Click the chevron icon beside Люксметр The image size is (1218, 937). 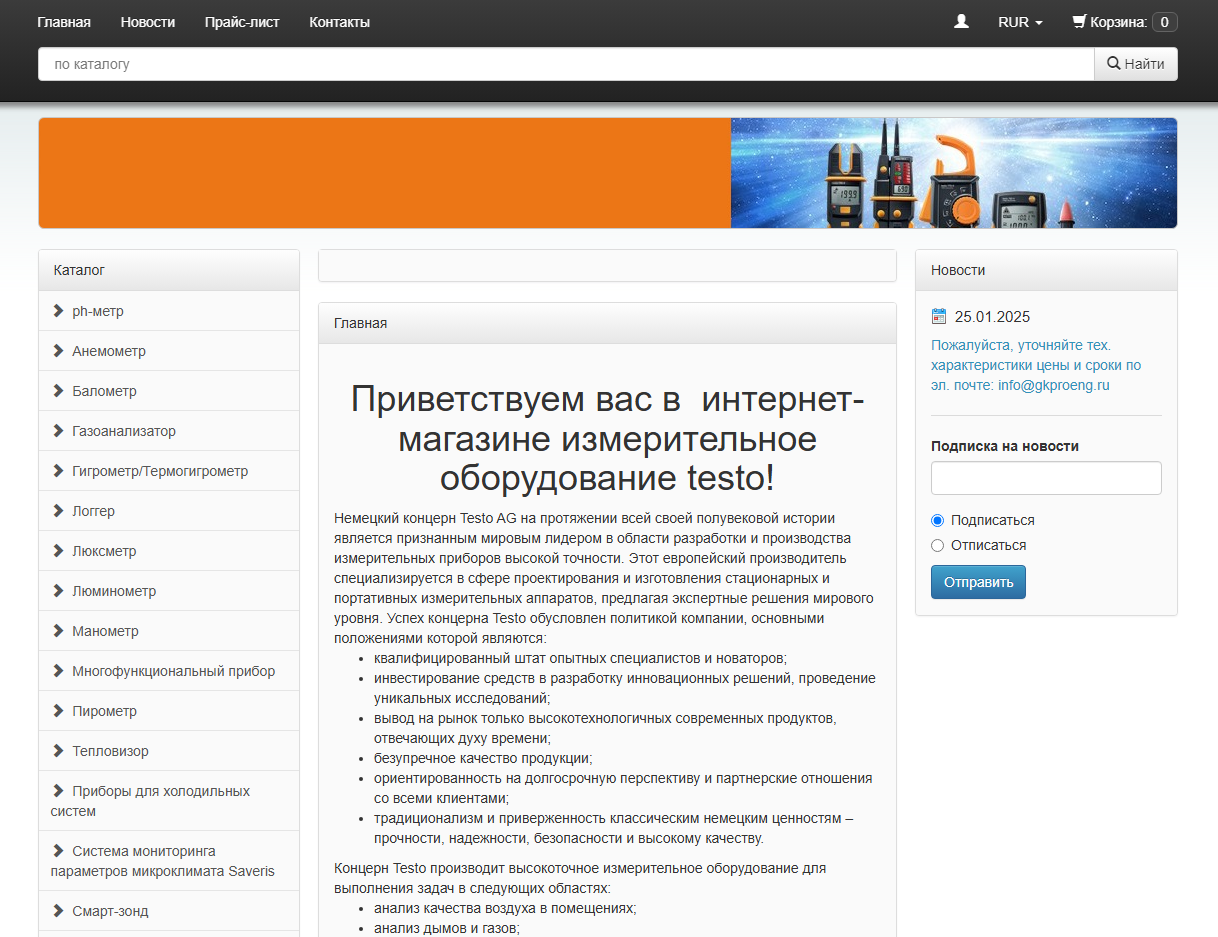[x=58, y=551]
